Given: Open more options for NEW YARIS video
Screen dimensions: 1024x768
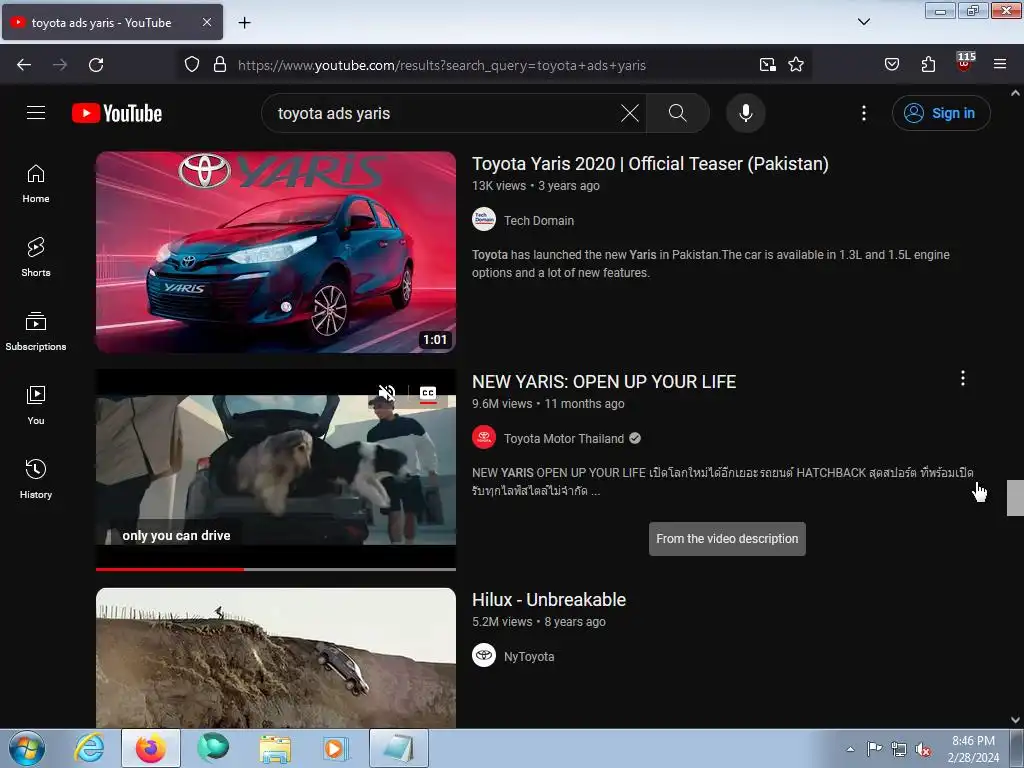Looking at the screenshot, I should [x=963, y=378].
